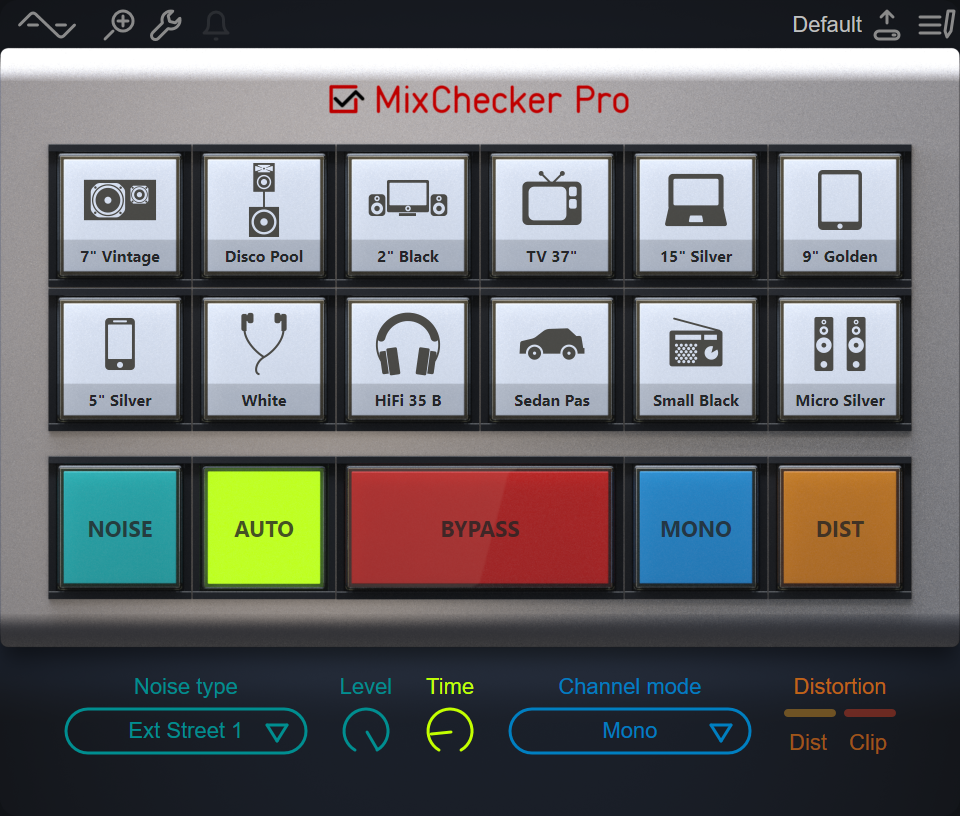960x816 pixels.
Task: Click the Time knob
Action: click(450, 730)
